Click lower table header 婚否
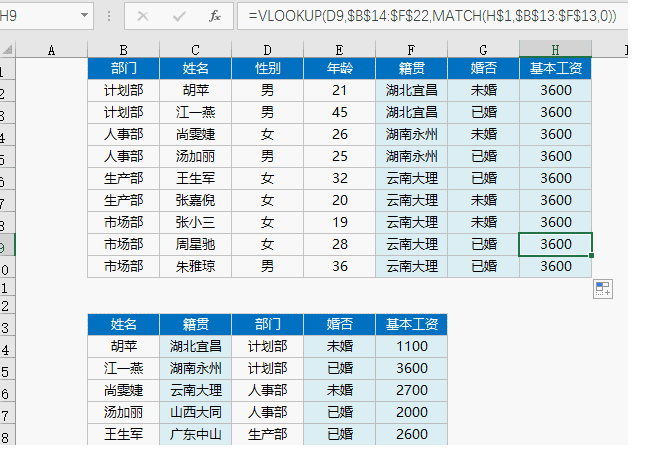The height and width of the screenshot is (457, 646). (339, 324)
